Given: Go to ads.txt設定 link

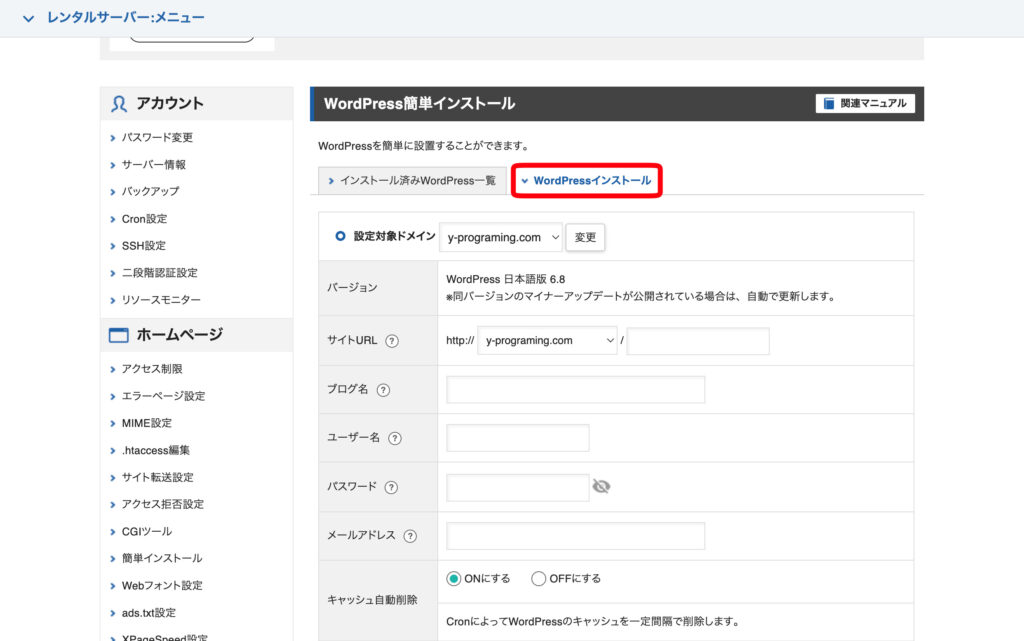Looking at the screenshot, I should [x=149, y=613].
